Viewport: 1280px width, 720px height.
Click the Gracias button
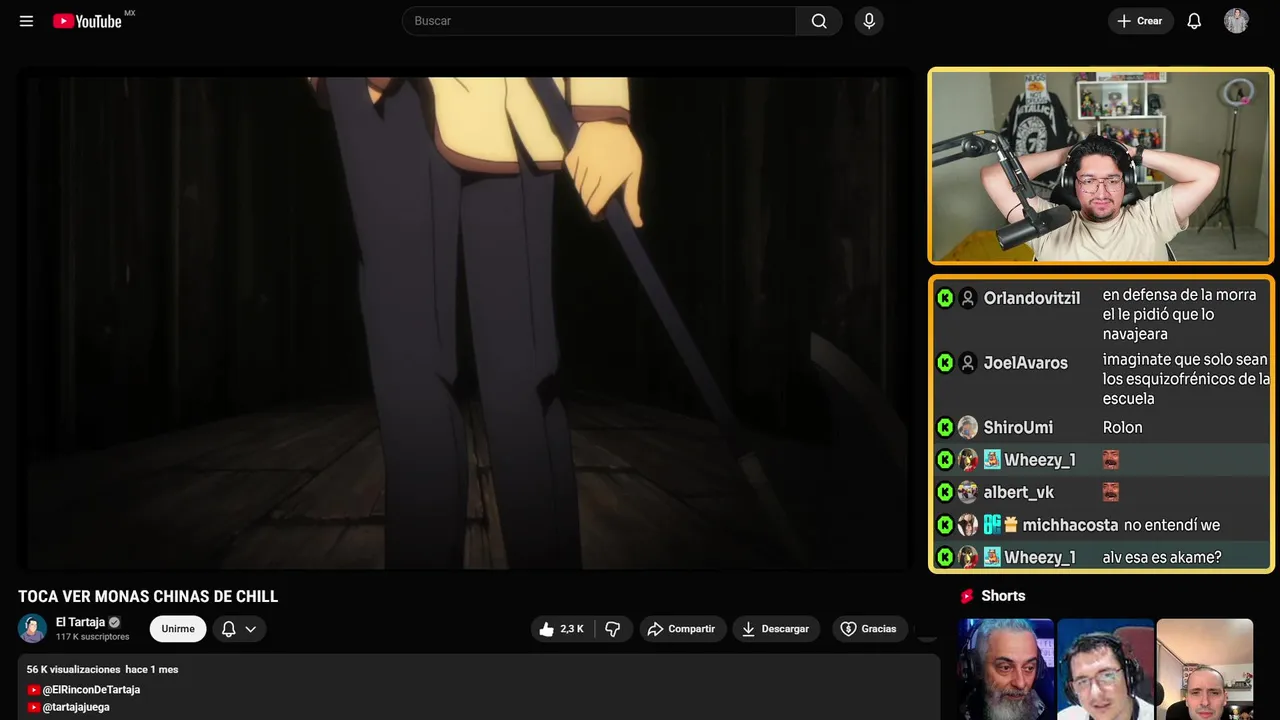[869, 629]
